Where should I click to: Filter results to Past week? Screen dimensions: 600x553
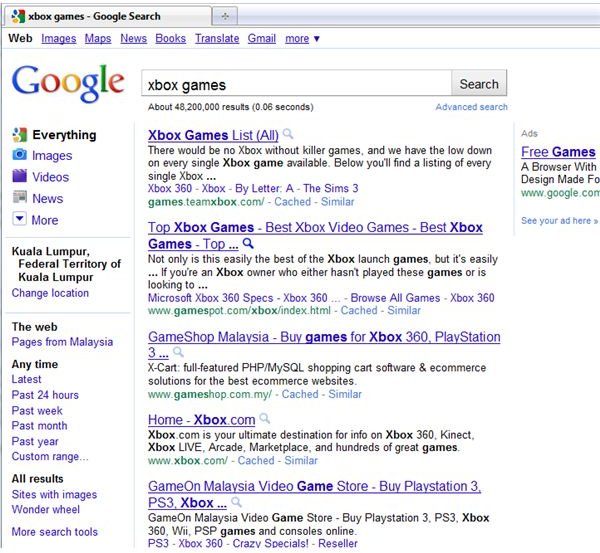click(x=37, y=411)
